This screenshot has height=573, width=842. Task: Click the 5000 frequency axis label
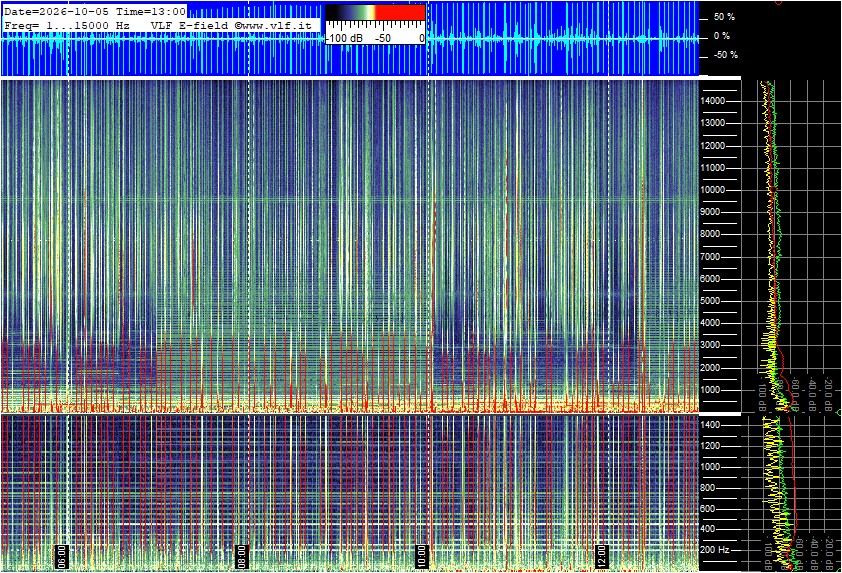710,301
